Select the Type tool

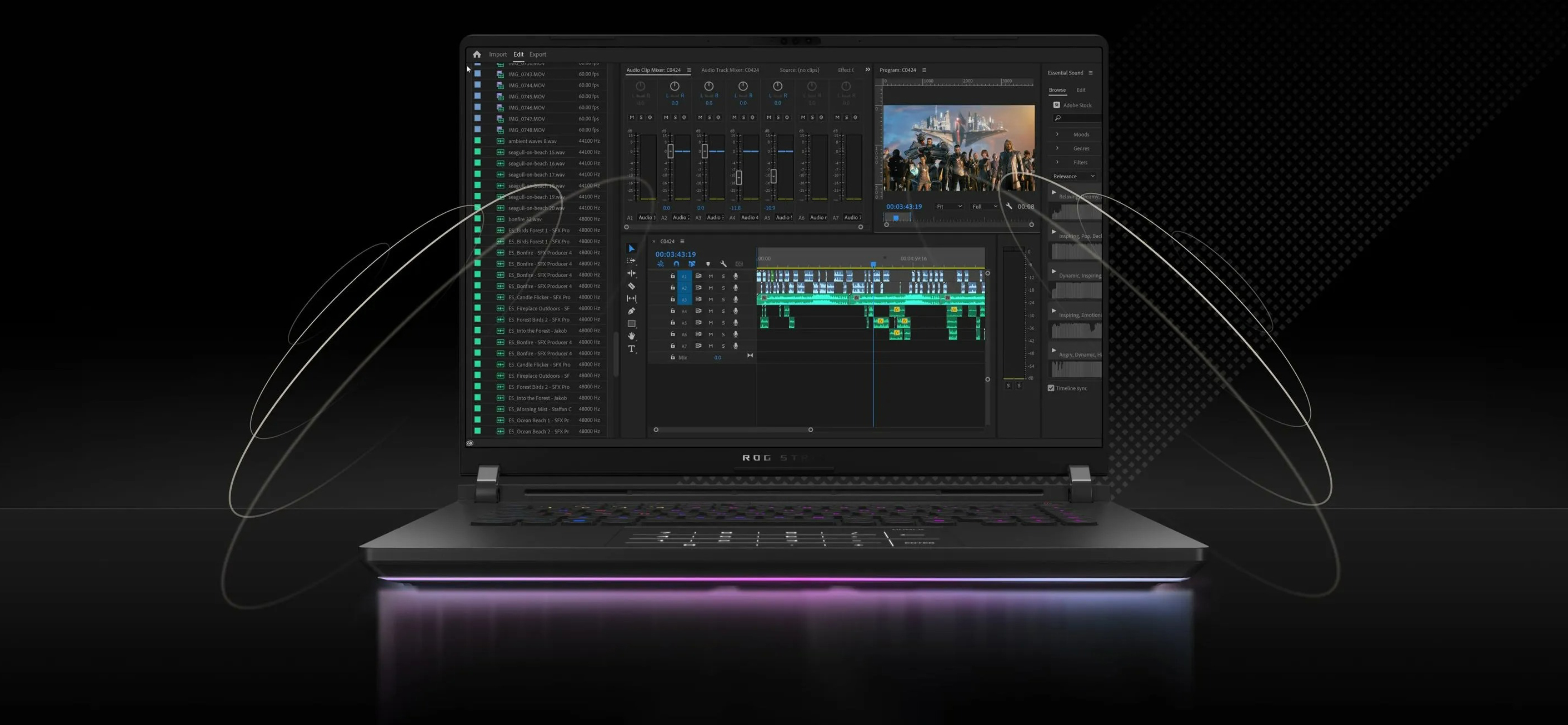(x=631, y=349)
